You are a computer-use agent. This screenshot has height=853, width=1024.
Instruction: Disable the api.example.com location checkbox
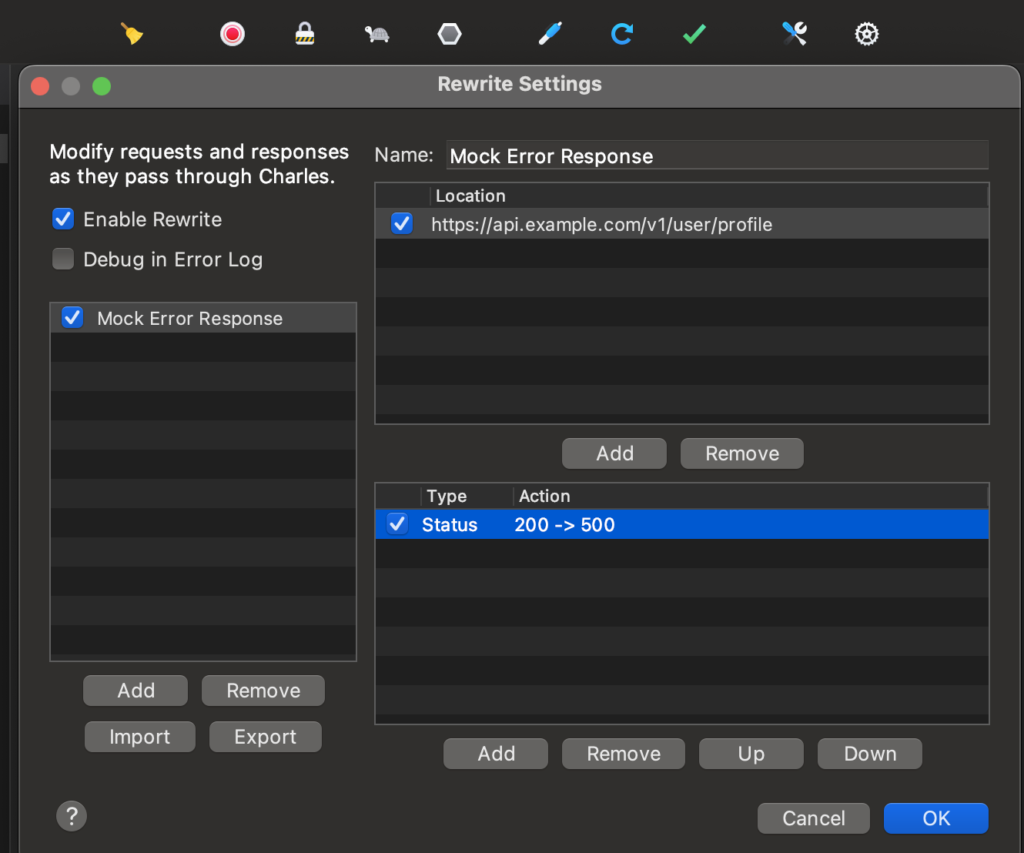coord(402,224)
